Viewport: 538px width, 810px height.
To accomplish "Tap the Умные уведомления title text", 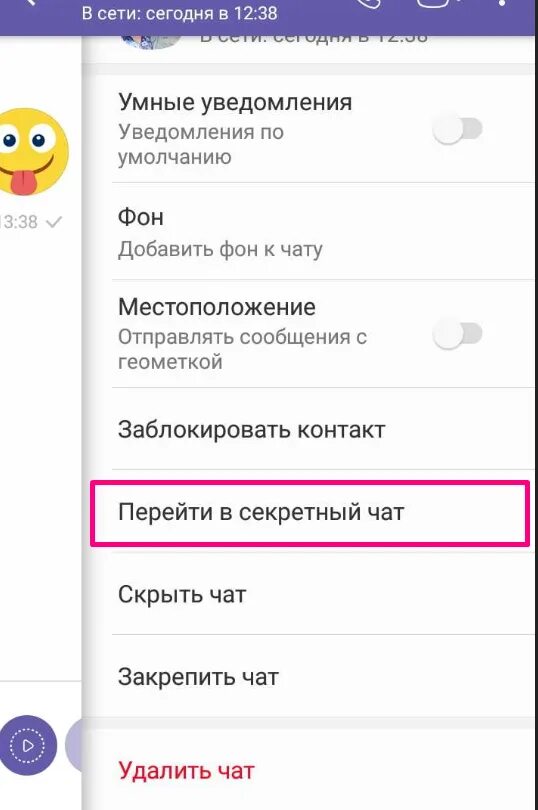I will pos(235,102).
